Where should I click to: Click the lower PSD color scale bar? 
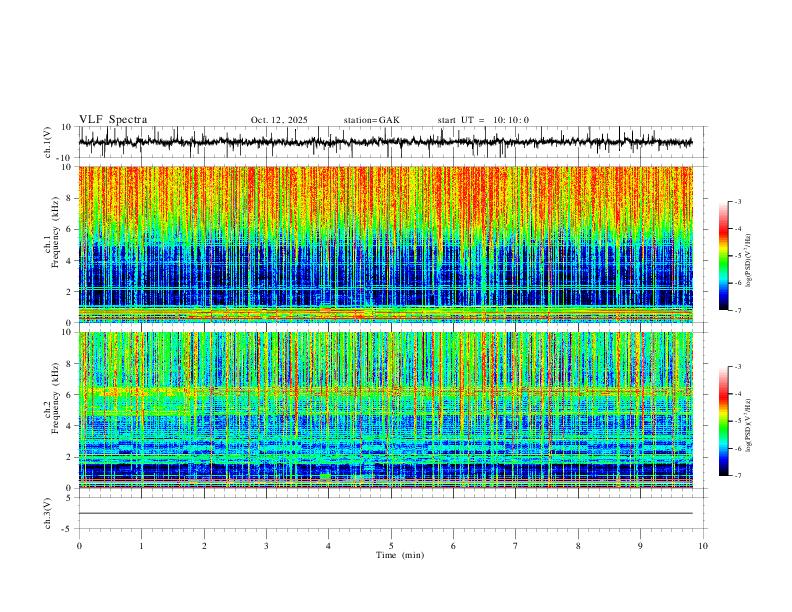point(724,421)
